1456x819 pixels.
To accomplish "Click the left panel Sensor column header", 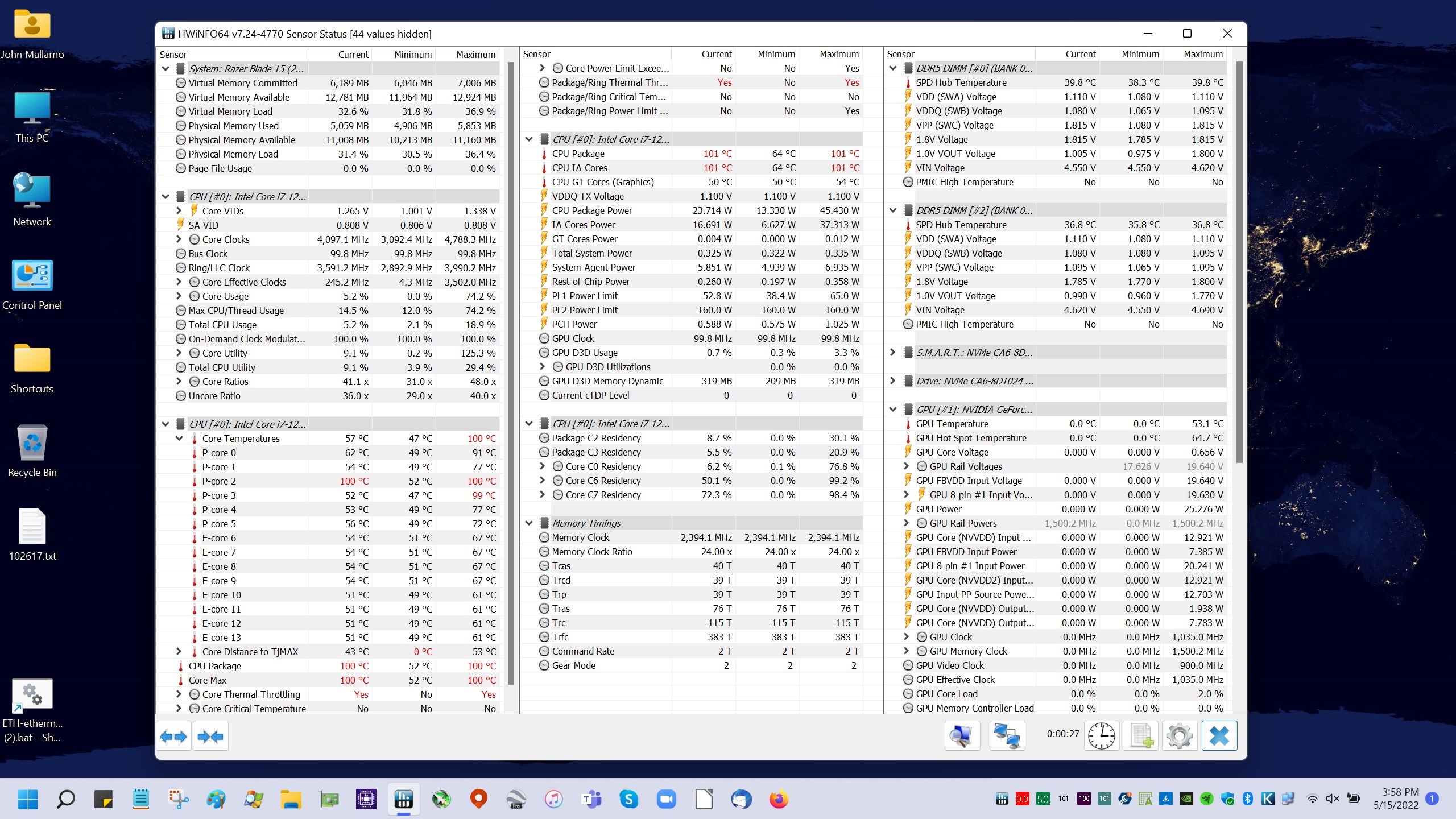I will pos(233,55).
